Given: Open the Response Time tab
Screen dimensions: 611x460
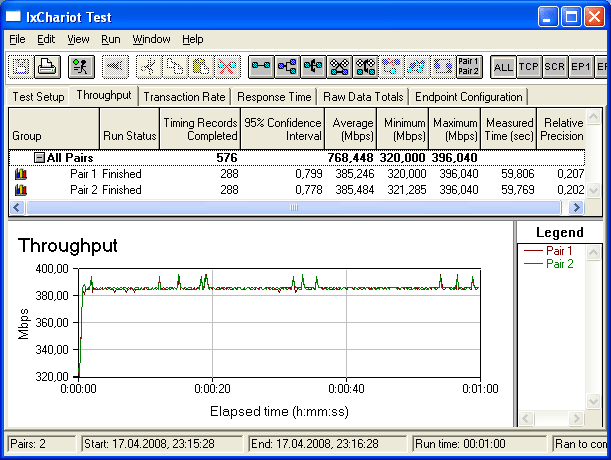Looking at the screenshot, I should point(274,97).
